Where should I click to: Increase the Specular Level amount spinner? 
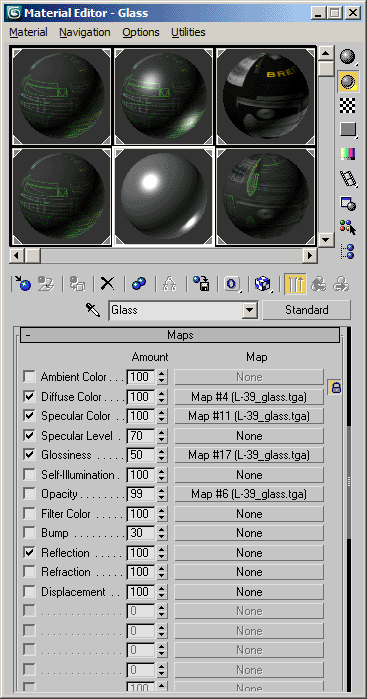161,432
